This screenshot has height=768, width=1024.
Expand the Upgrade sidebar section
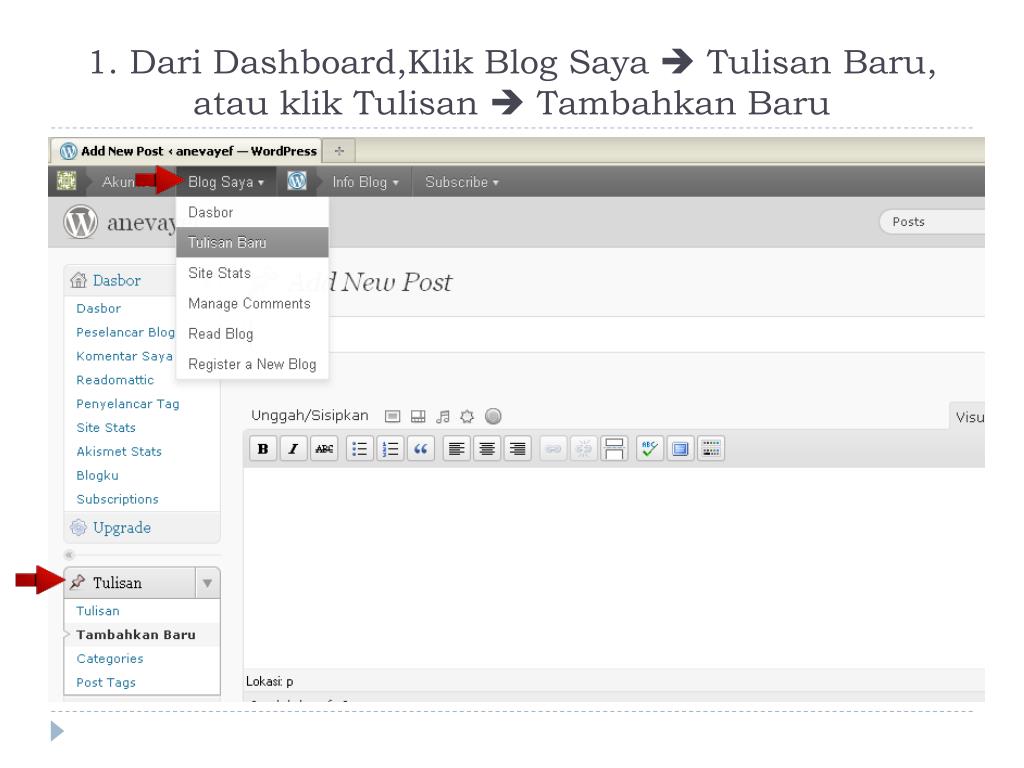142,528
